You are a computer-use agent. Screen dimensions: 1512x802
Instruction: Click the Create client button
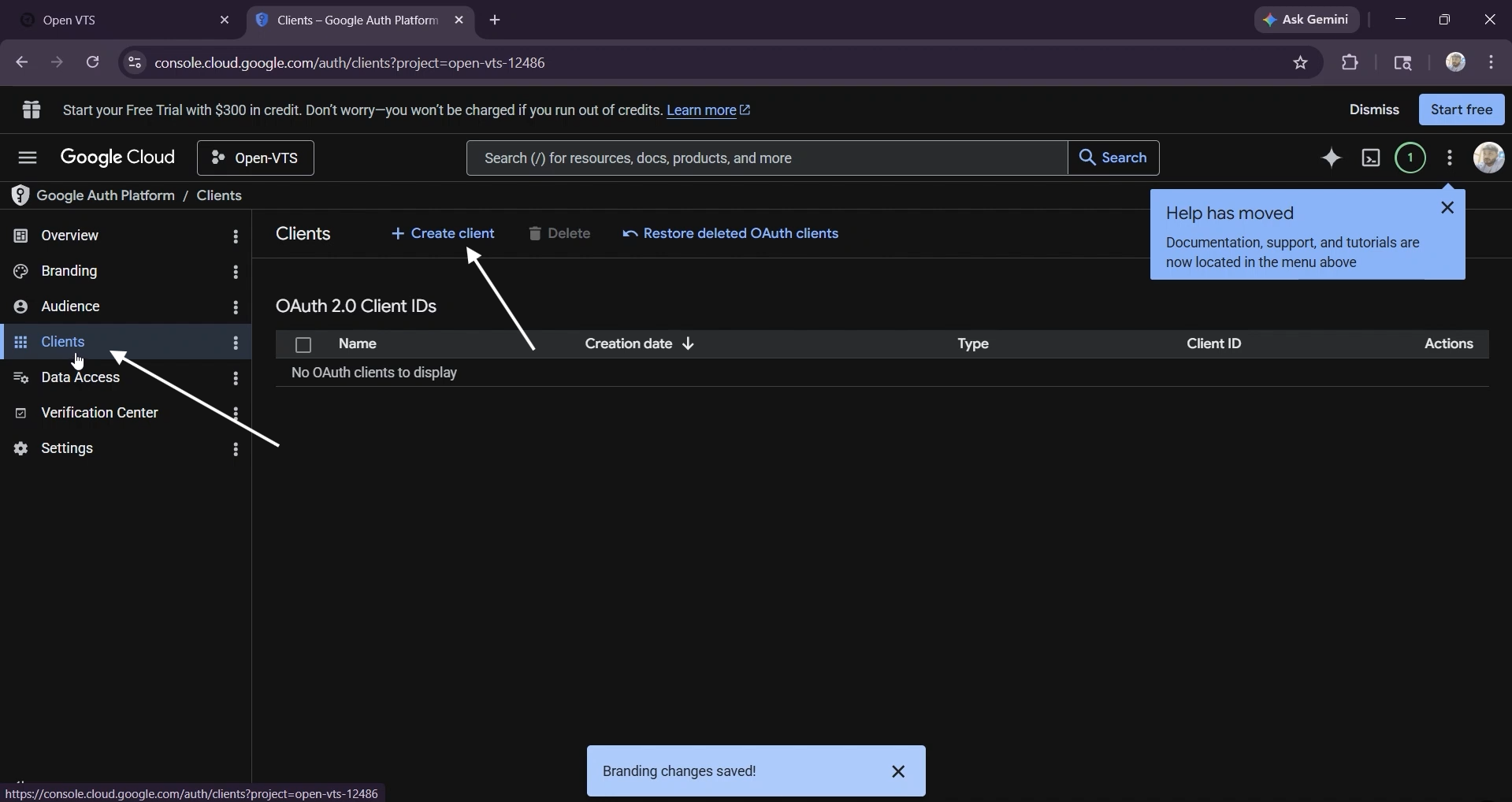443,234
